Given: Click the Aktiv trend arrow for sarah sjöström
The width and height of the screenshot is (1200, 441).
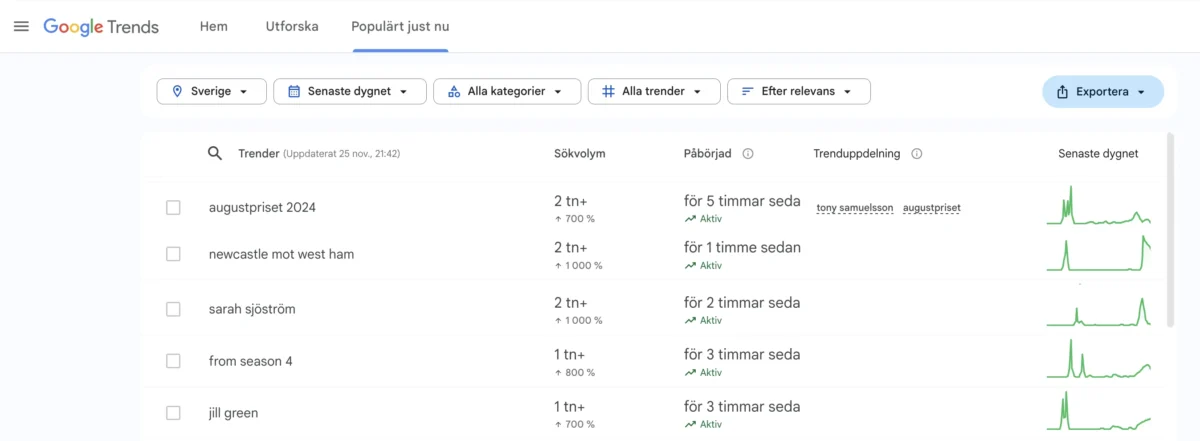Looking at the screenshot, I should 690,321.
